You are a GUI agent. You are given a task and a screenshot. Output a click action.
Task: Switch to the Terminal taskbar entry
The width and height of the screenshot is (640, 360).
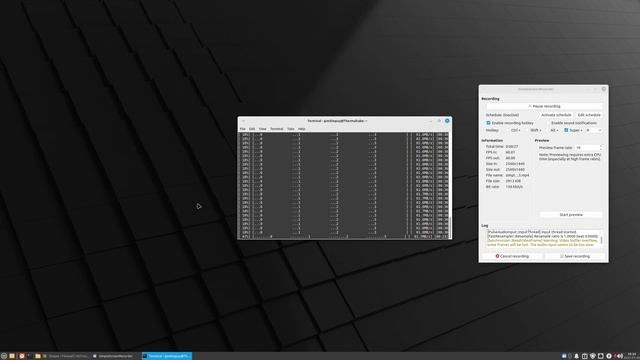tap(167, 356)
